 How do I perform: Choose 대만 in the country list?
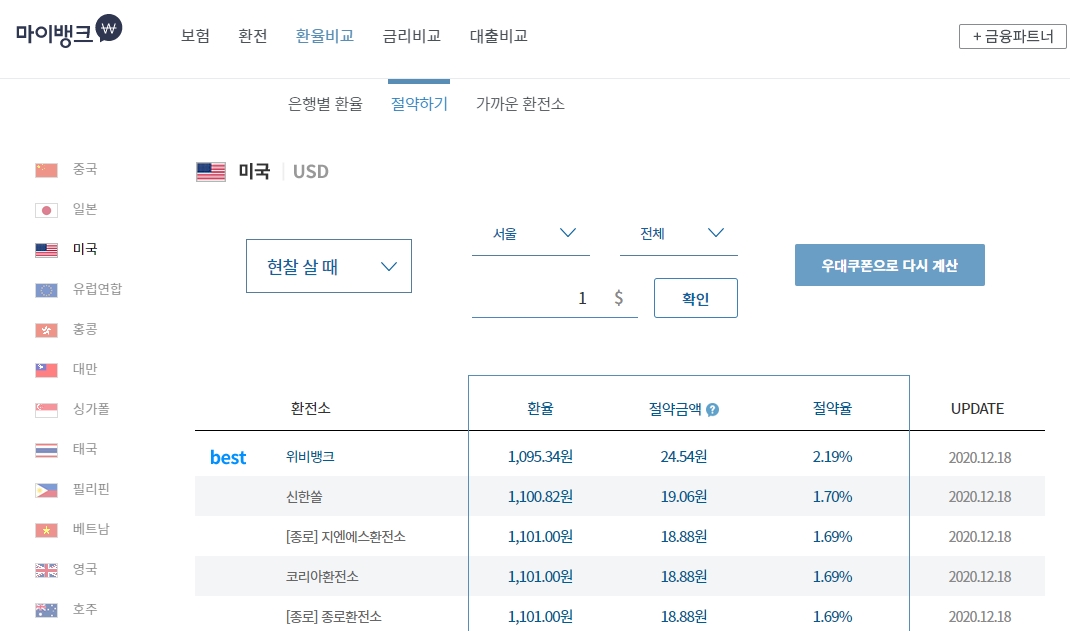pos(85,369)
